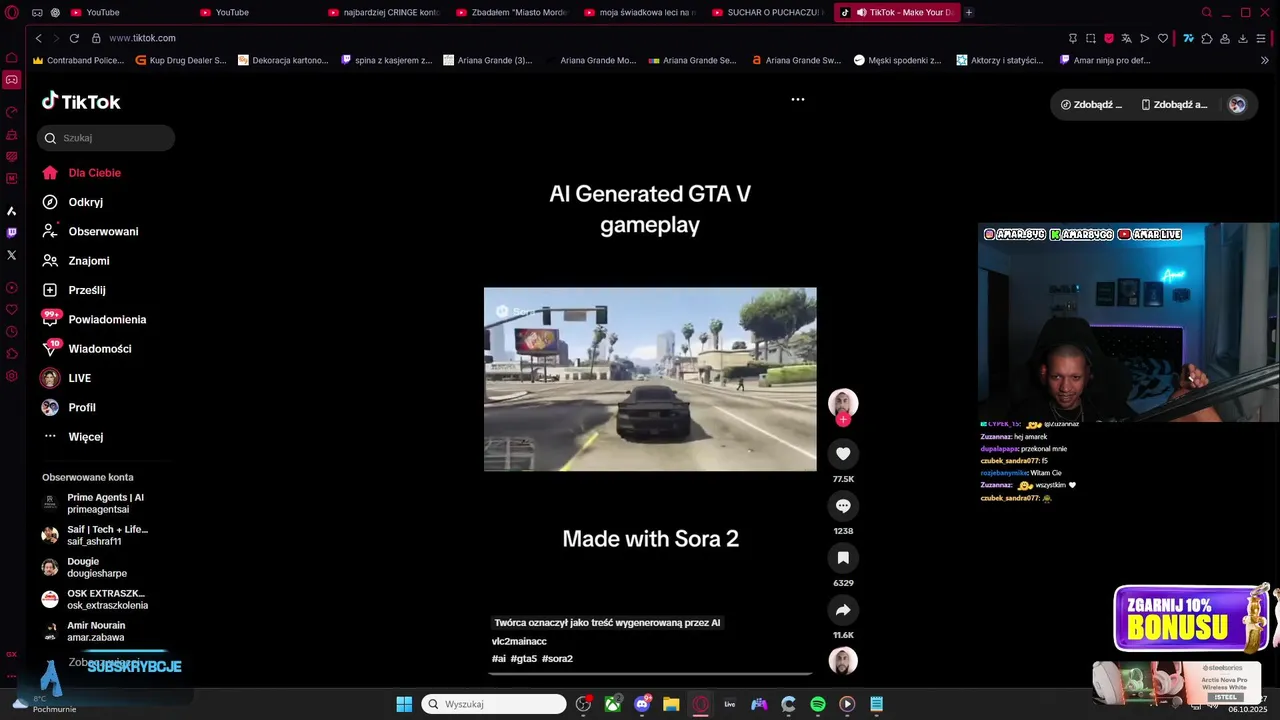Open X Twitter in Opera sidebar

[11, 255]
